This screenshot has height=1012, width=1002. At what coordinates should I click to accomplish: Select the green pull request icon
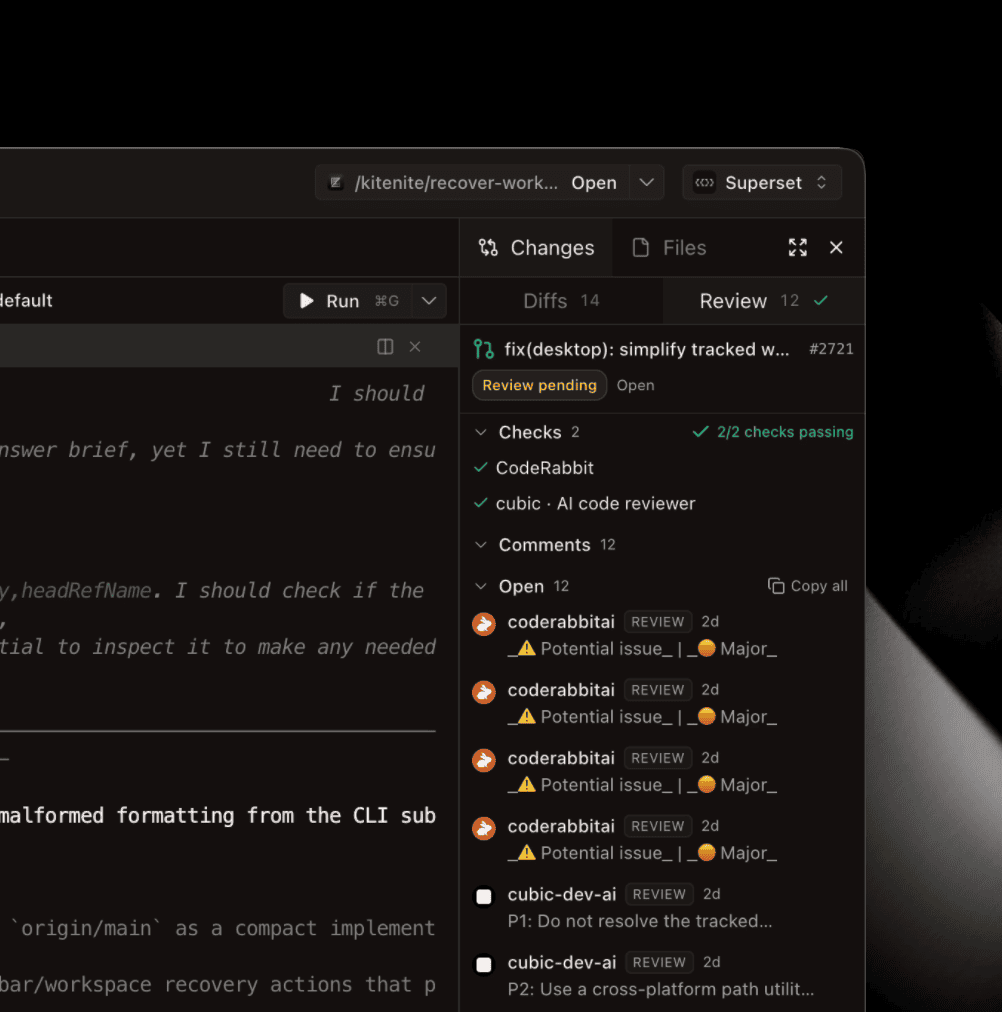483,349
